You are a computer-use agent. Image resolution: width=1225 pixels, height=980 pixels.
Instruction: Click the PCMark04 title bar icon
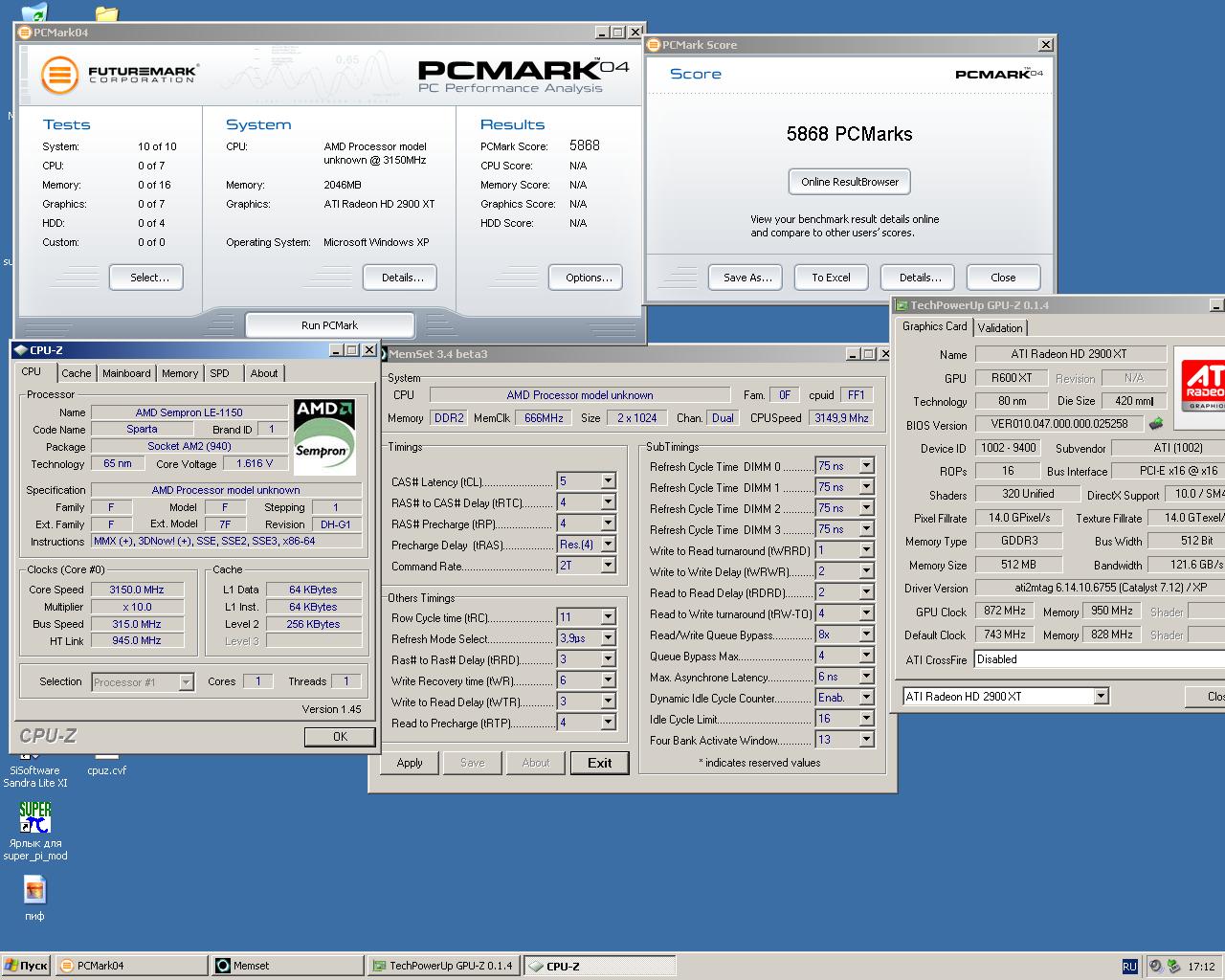pyautogui.click(x=25, y=32)
